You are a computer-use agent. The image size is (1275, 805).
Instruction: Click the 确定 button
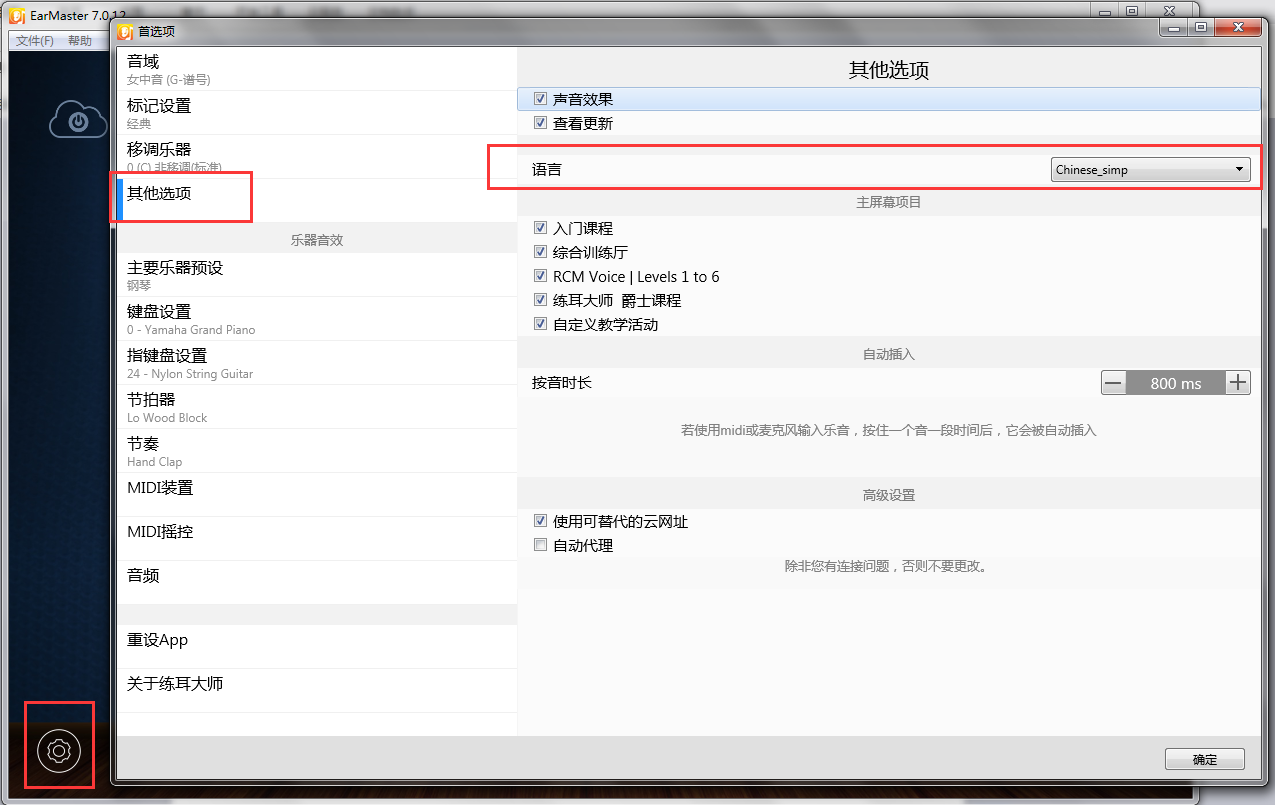(1204, 760)
